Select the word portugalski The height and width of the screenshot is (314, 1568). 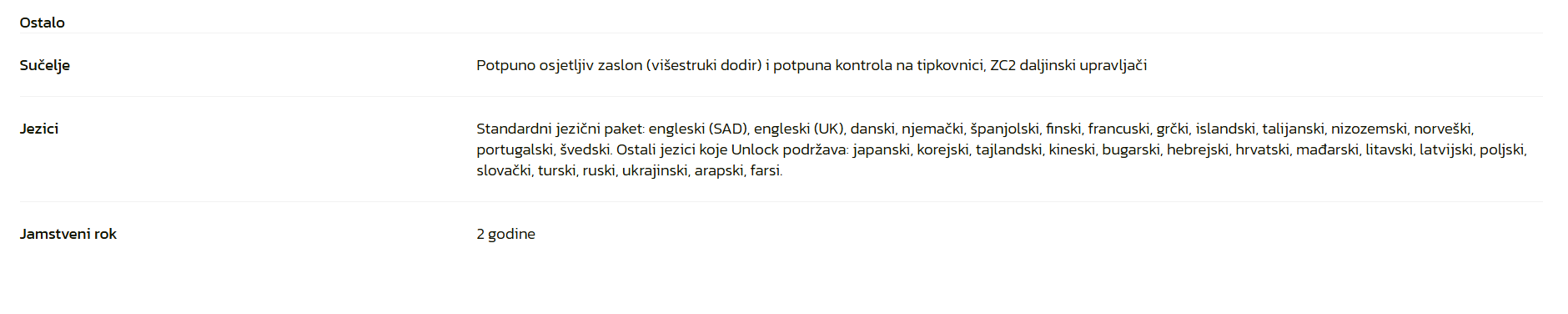click(x=514, y=149)
